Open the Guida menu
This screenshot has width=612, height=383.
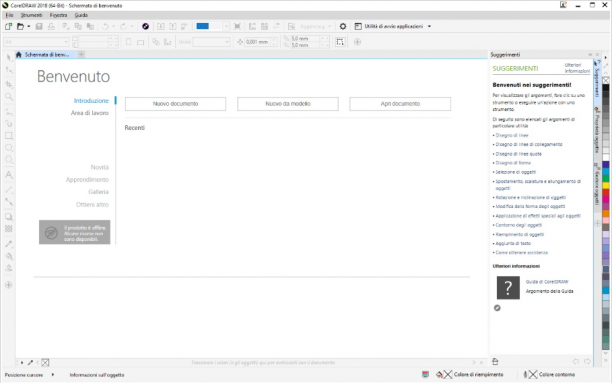81,15
